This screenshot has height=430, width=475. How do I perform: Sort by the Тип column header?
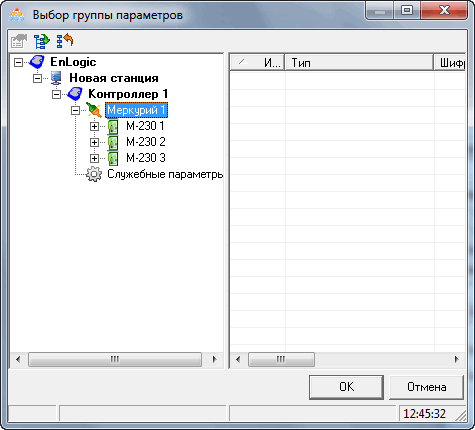coord(359,63)
